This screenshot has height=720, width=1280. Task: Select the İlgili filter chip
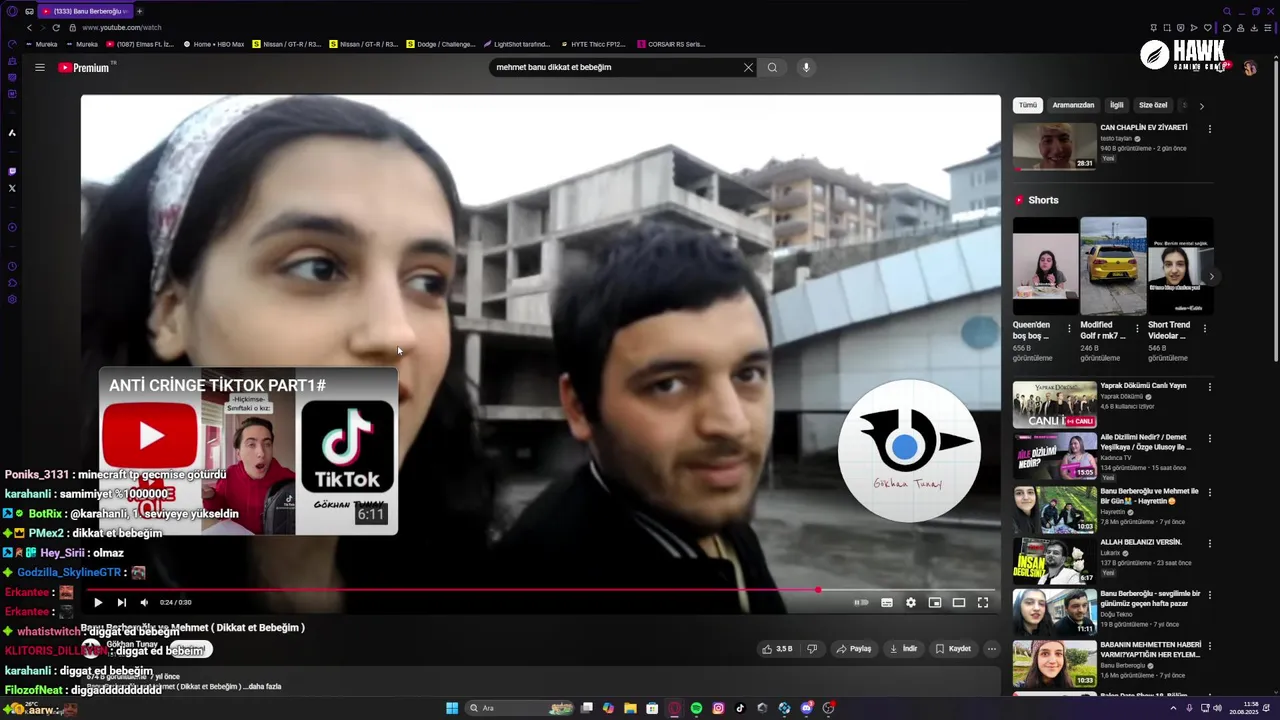[x=1117, y=105]
